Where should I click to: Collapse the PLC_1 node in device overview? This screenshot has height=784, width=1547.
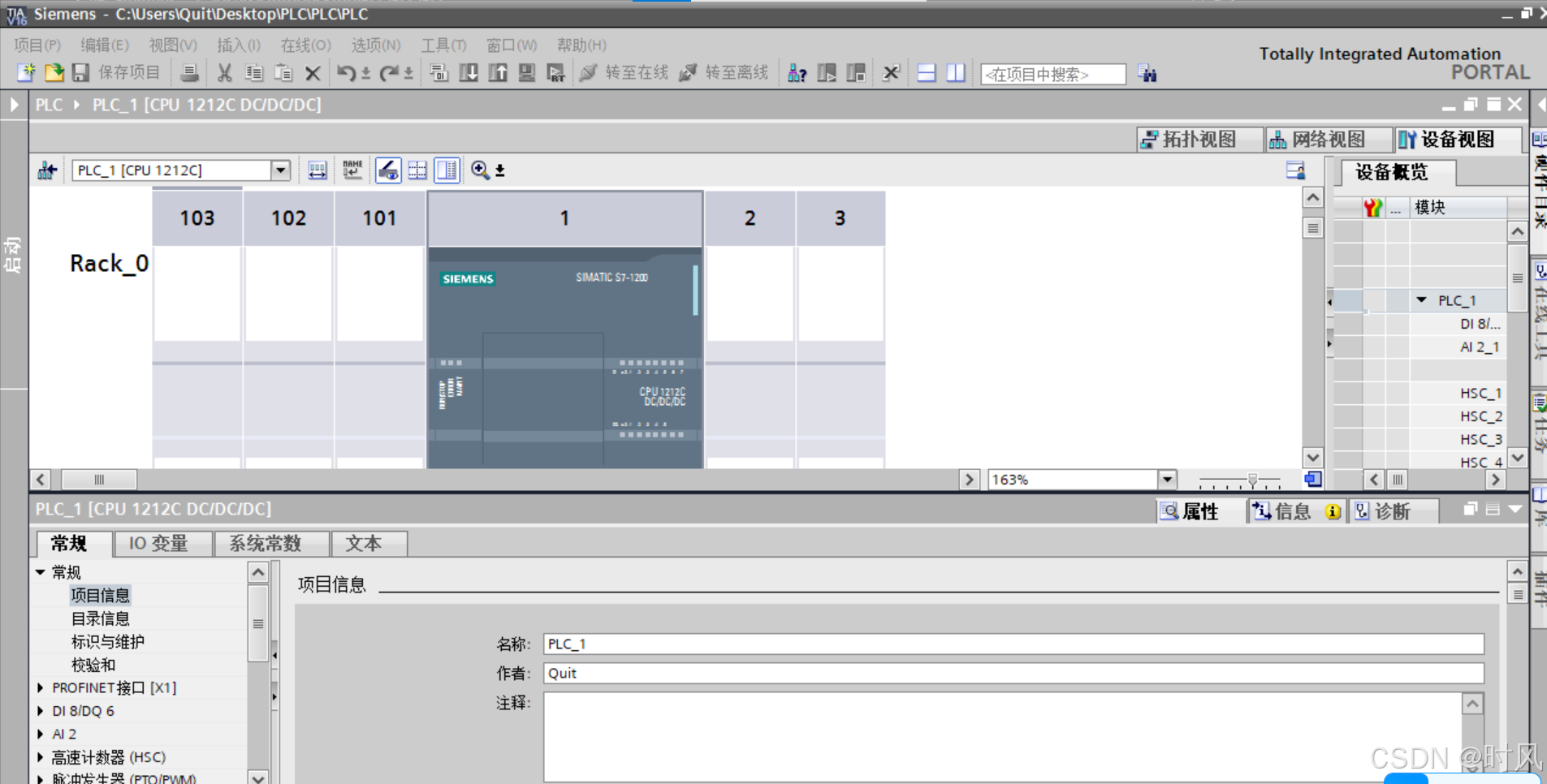[1421, 300]
